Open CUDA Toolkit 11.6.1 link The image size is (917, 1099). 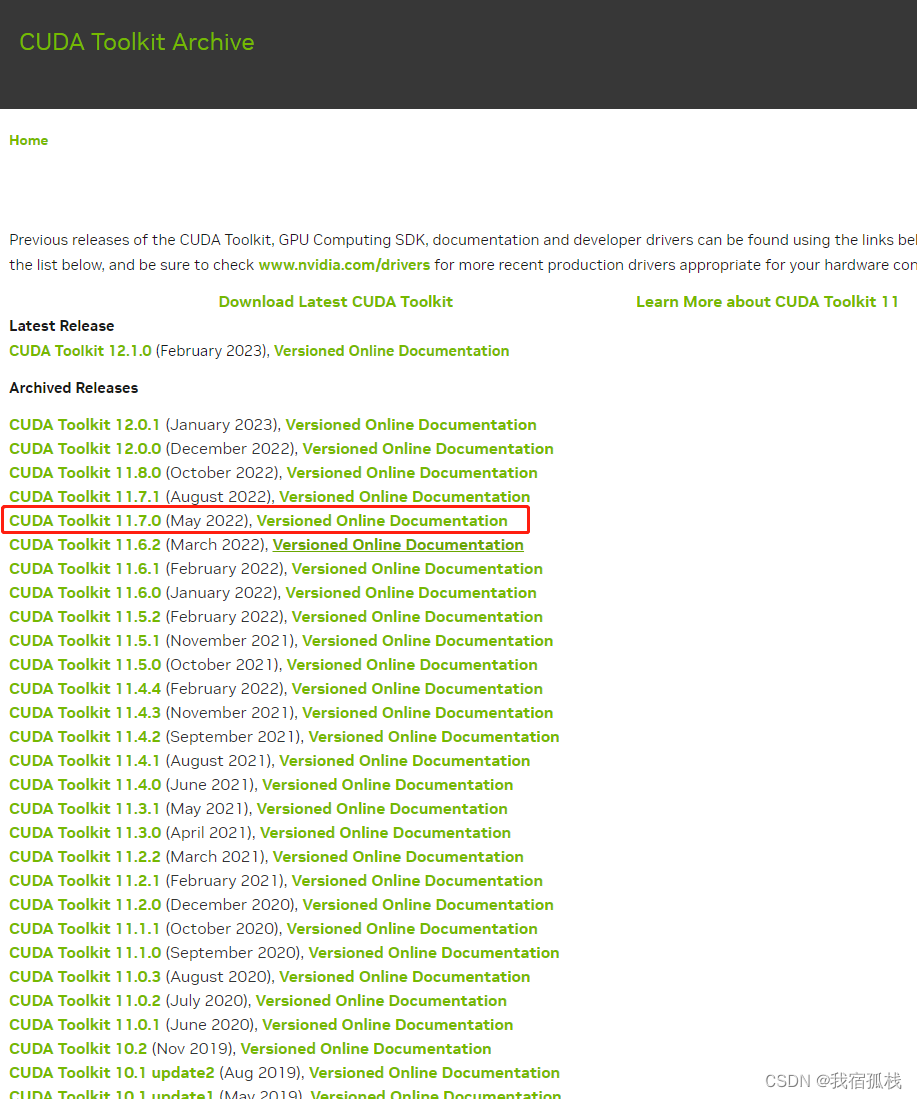tap(85, 568)
